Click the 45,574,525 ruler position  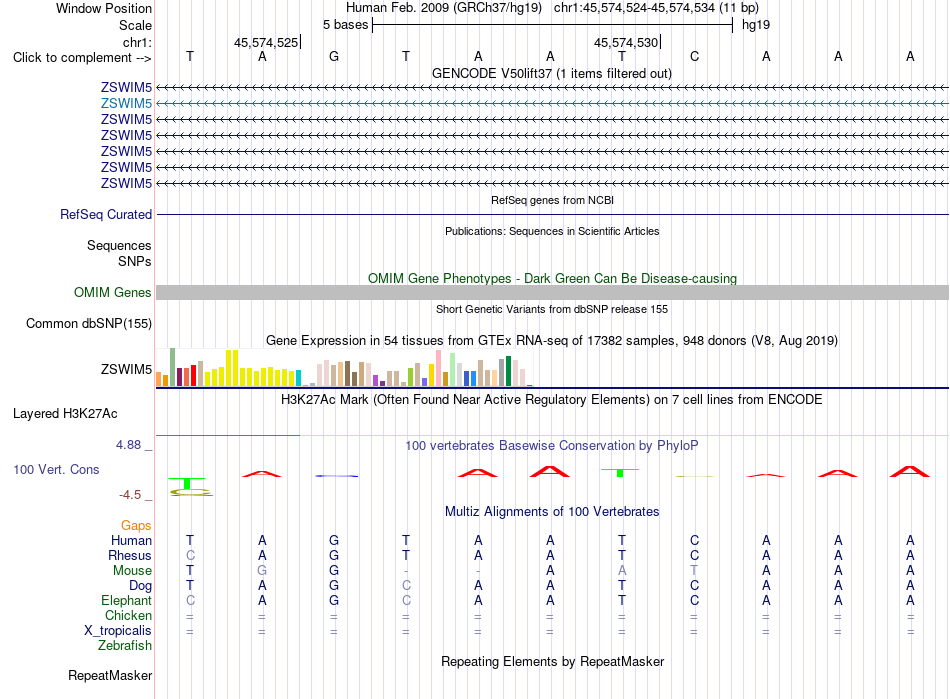(x=266, y=42)
